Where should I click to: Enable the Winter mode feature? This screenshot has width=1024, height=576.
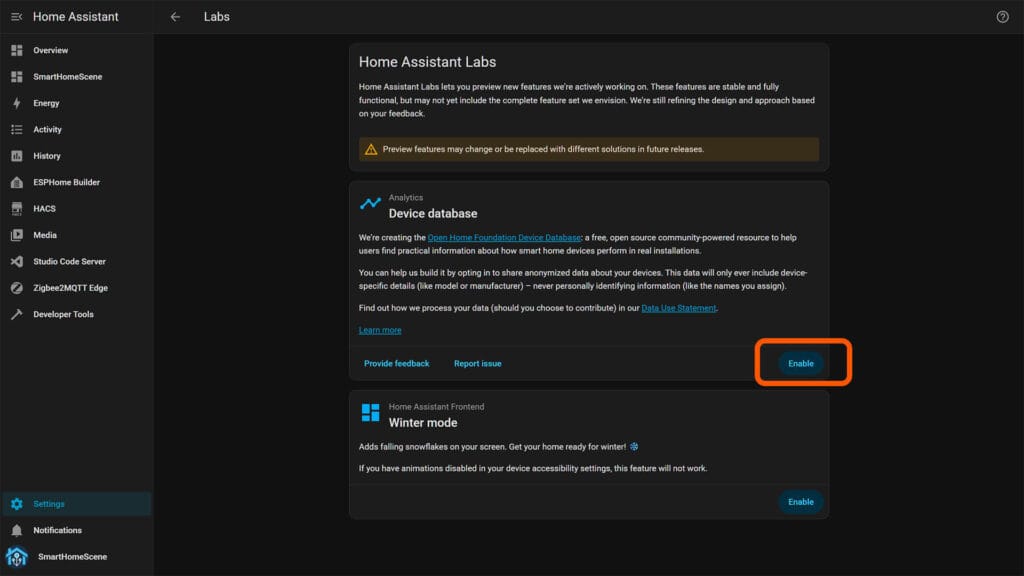tap(801, 502)
